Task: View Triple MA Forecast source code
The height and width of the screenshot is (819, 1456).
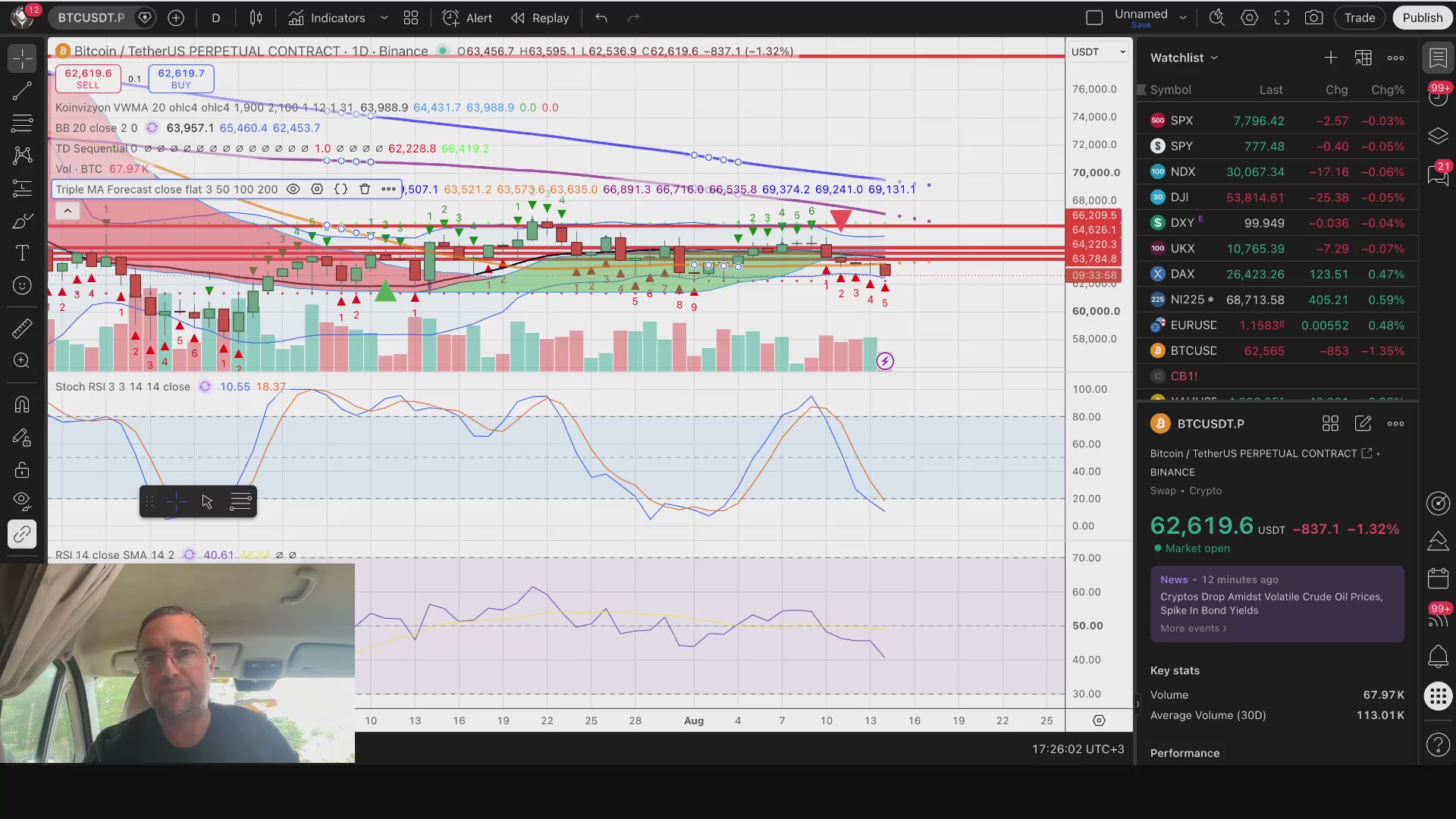Action: tap(341, 190)
